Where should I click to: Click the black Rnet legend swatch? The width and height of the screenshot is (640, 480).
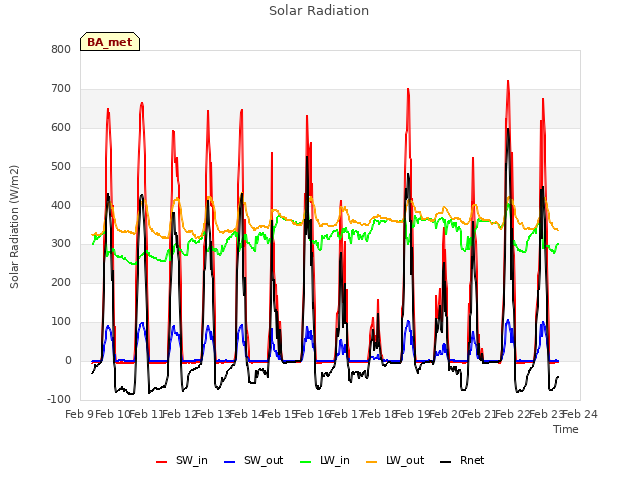click(446, 462)
